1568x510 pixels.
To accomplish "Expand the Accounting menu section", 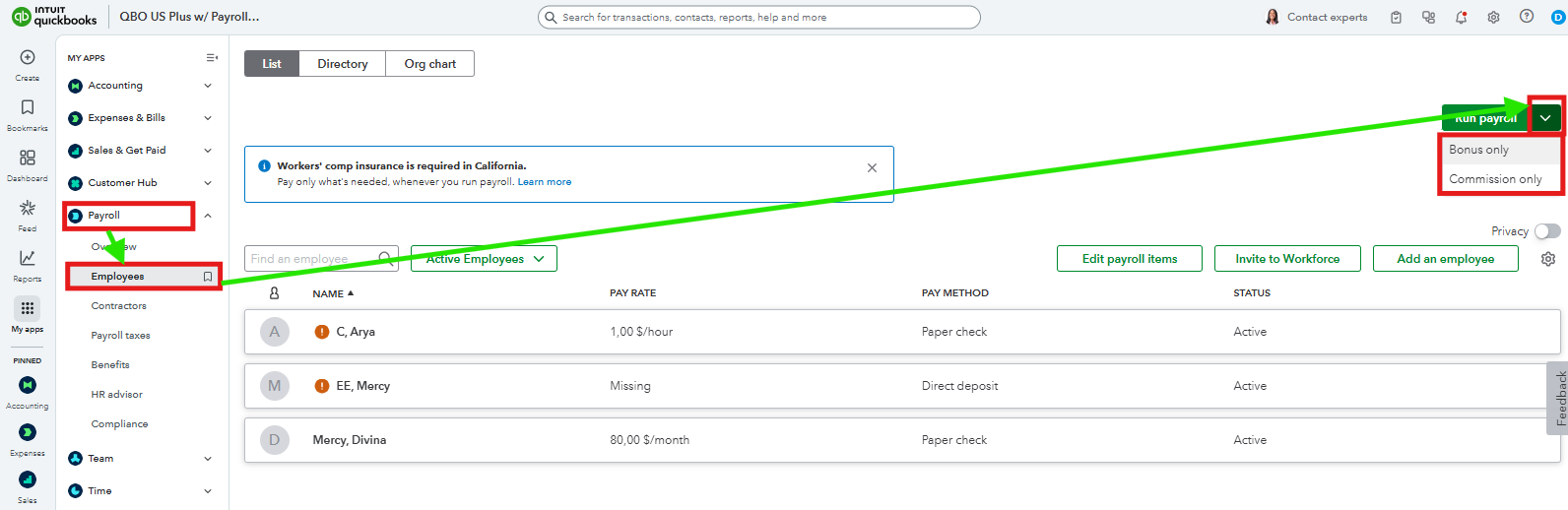I will 208,86.
